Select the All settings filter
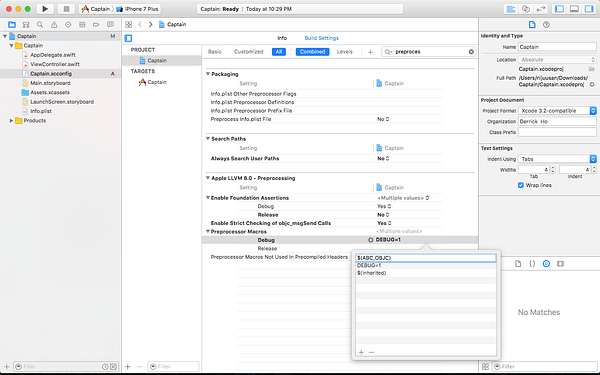 [x=279, y=52]
